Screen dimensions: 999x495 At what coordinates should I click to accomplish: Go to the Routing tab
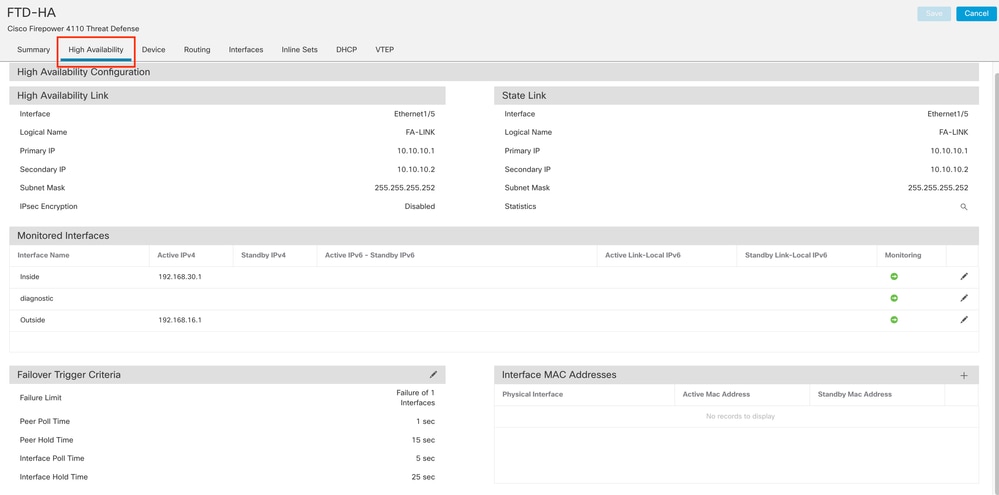197,49
